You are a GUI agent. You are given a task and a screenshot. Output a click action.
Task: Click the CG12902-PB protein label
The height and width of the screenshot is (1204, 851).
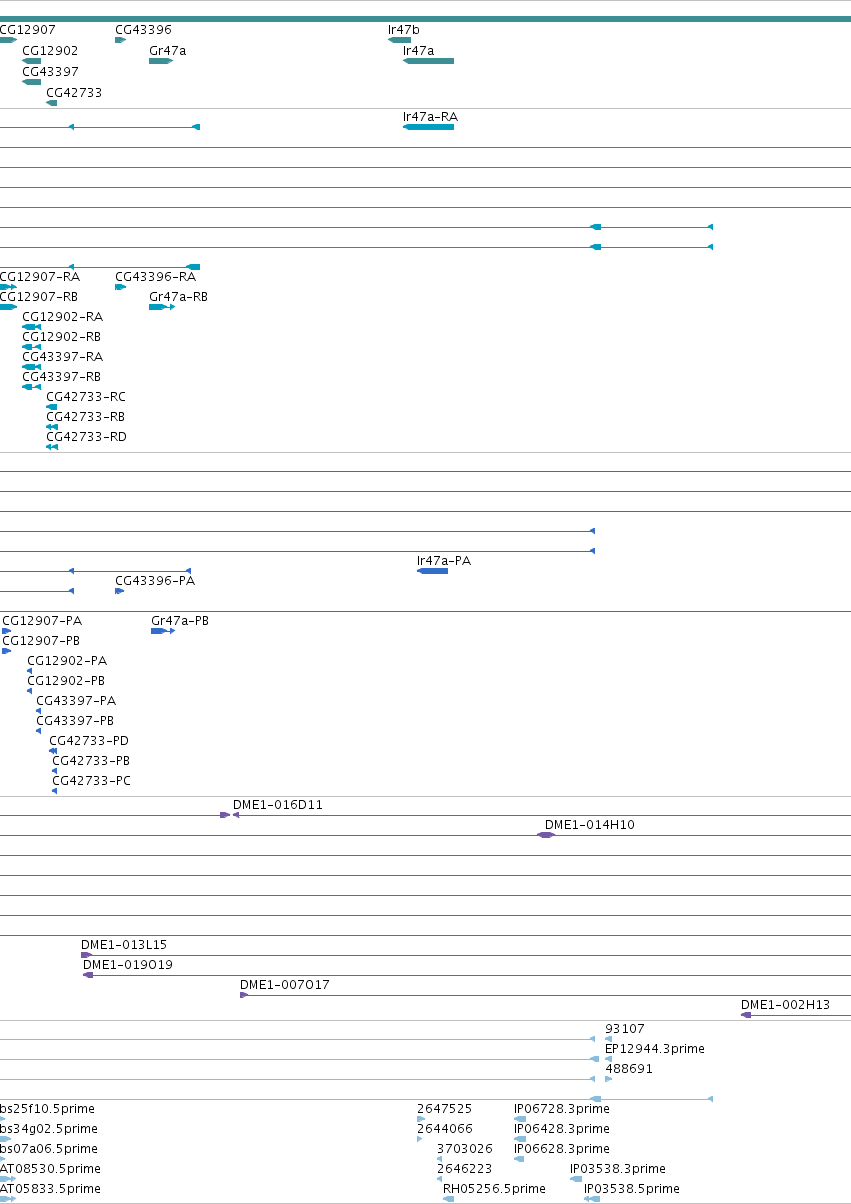pos(66,680)
